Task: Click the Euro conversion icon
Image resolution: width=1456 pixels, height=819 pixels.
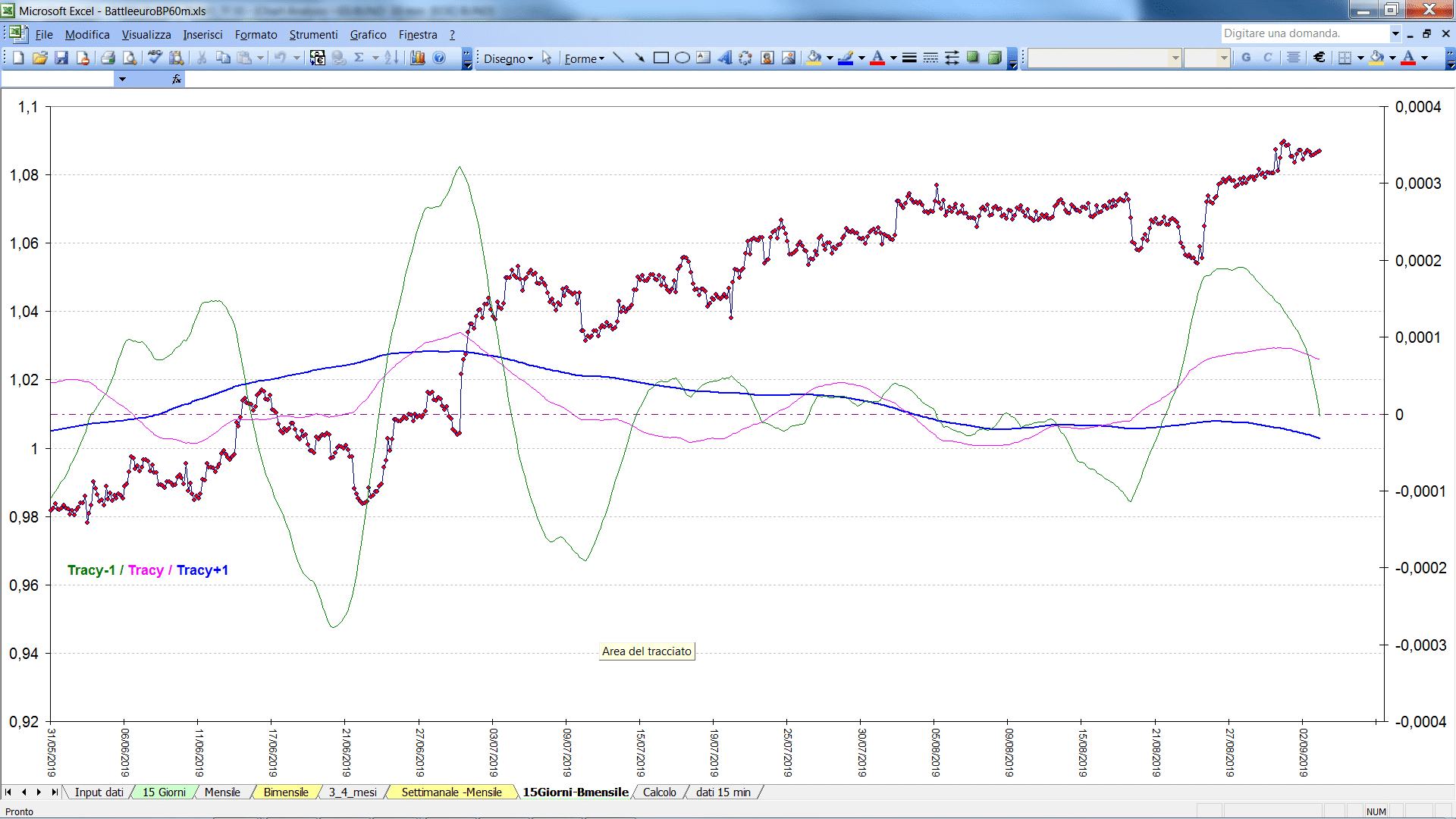Action: 318,58
